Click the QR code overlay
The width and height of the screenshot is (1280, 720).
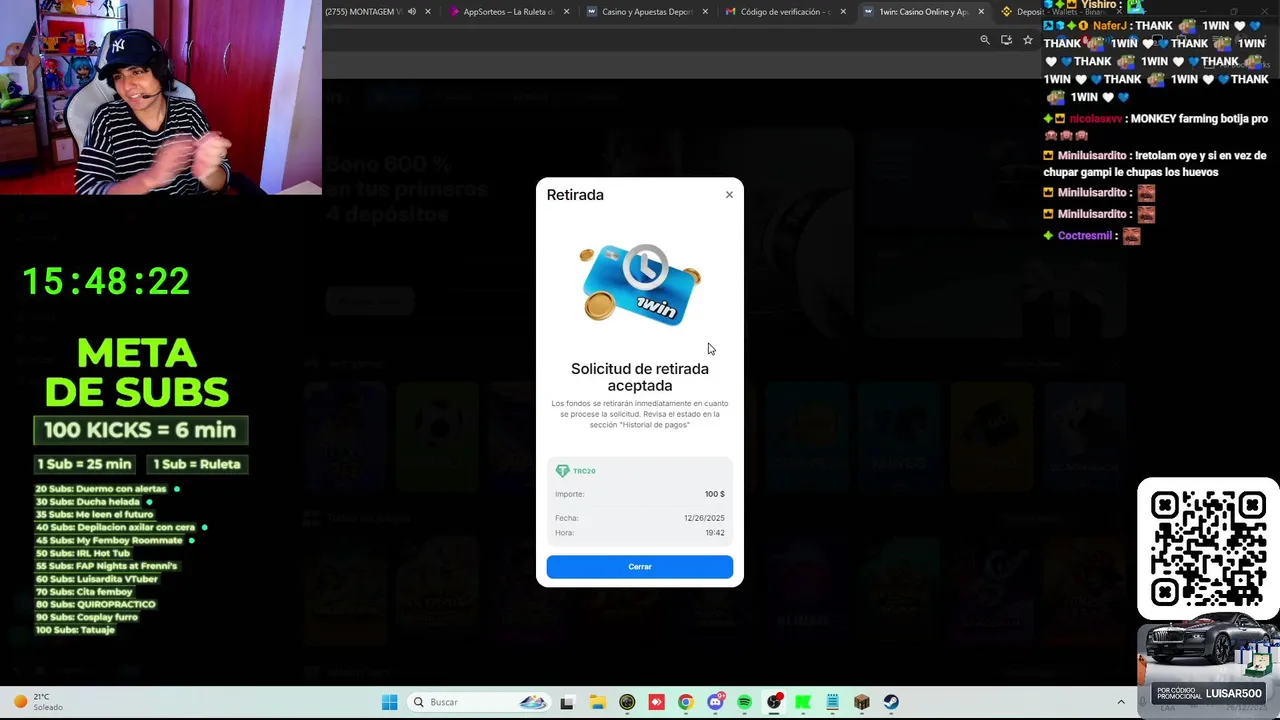point(1208,549)
